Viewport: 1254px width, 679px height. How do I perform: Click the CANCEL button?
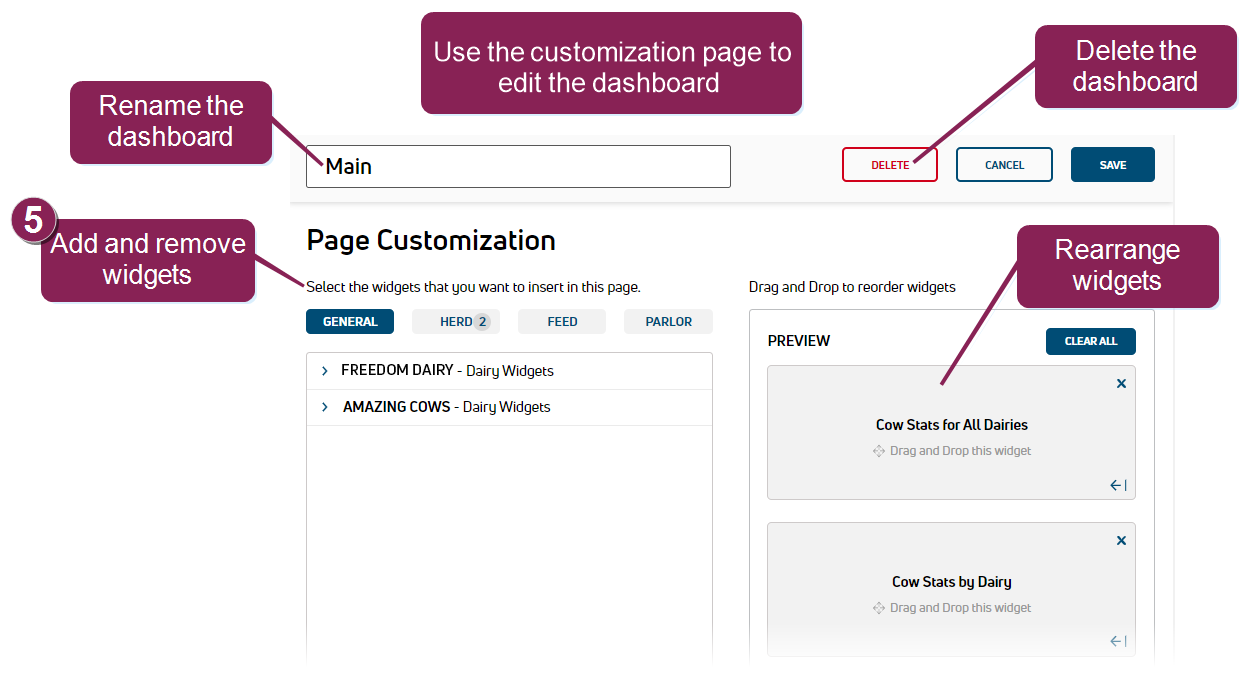pos(1004,165)
